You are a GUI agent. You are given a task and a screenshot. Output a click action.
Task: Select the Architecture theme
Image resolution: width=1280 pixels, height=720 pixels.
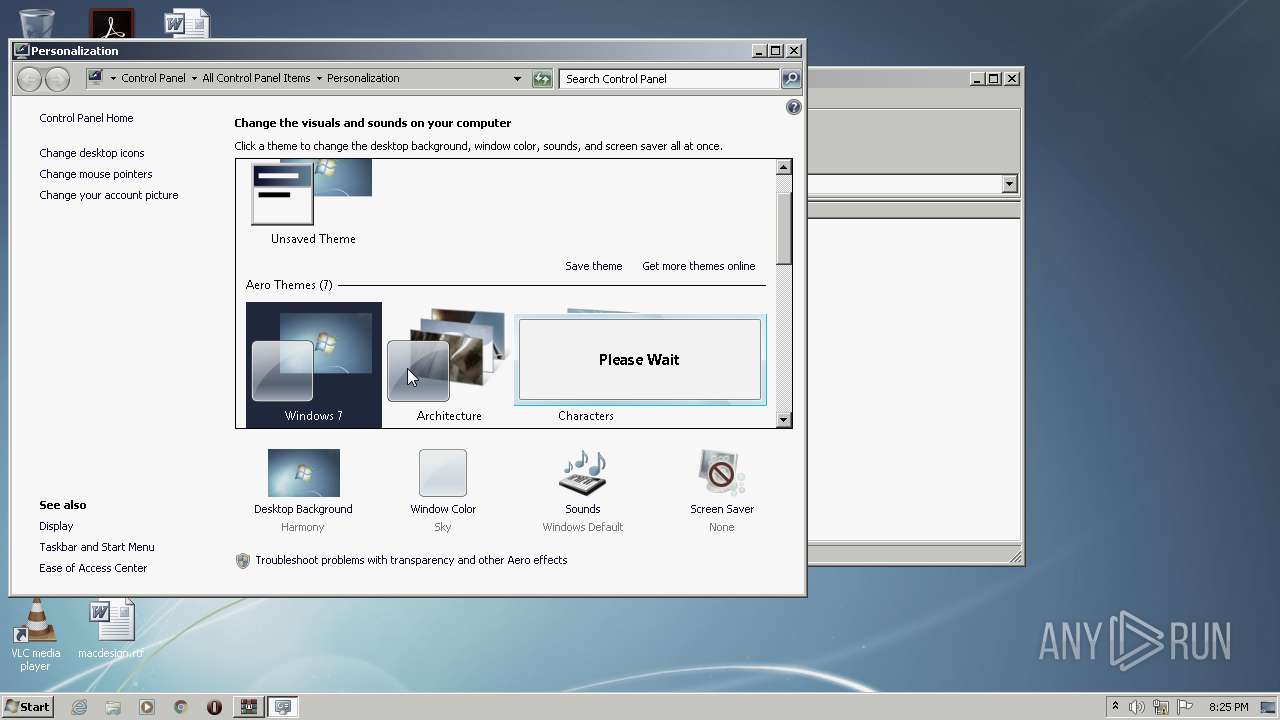[x=448, y=364]
